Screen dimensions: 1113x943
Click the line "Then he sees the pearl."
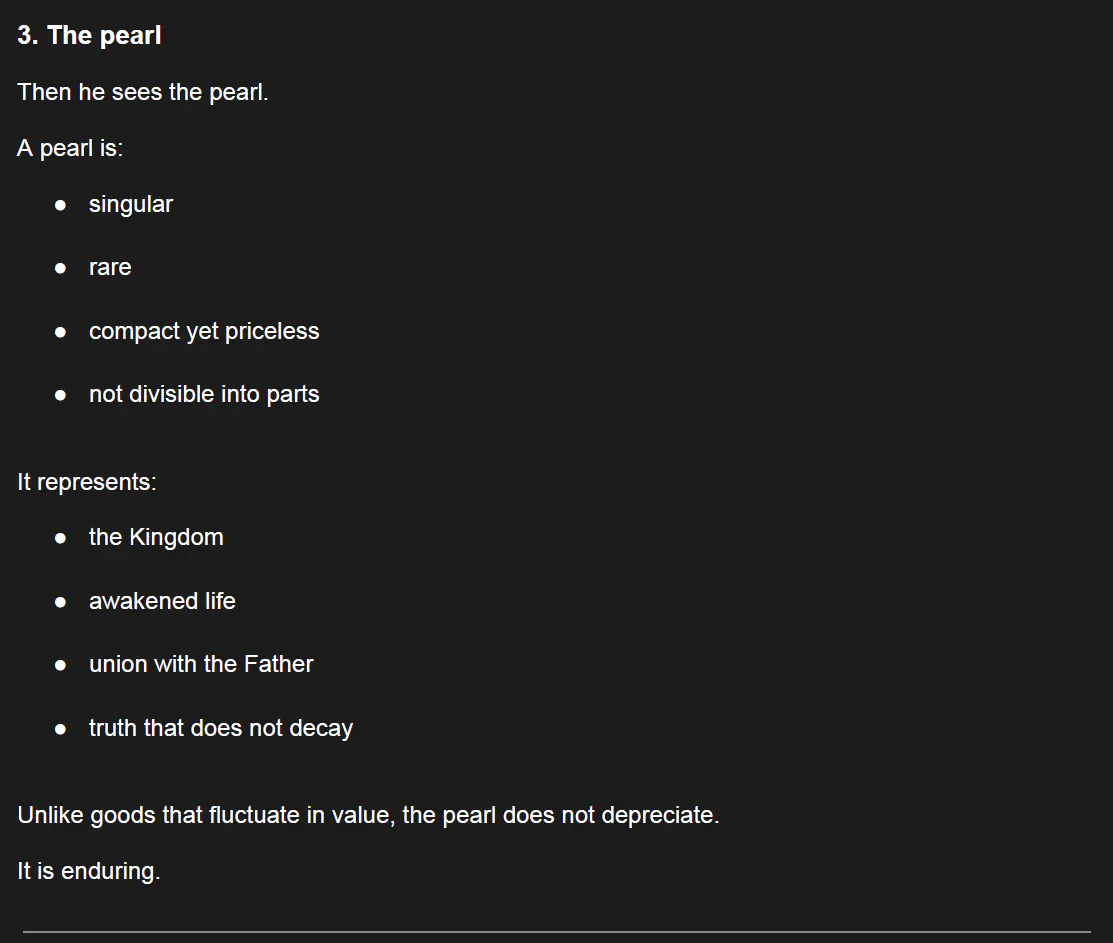tap(143, 93)
